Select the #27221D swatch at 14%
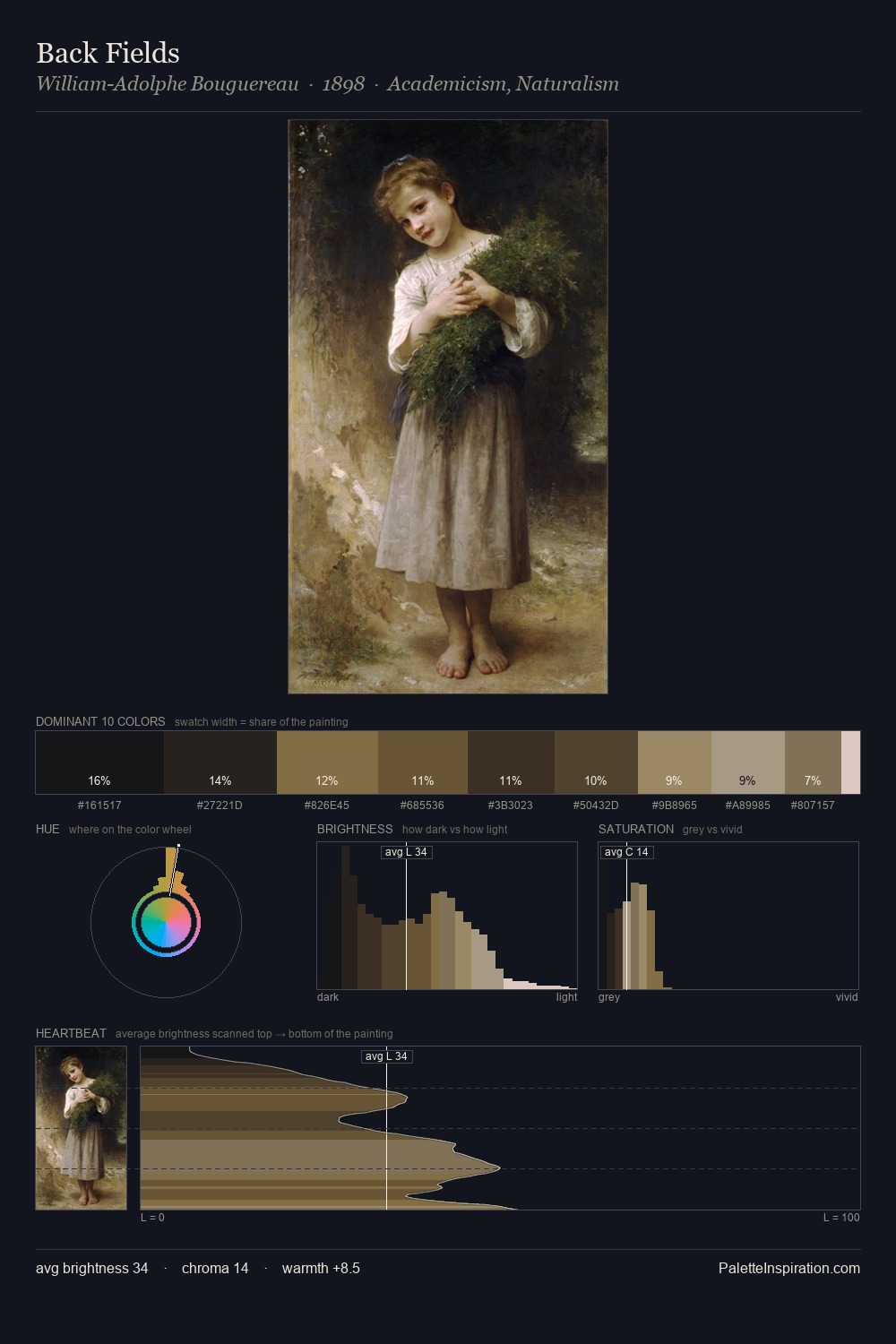Image resolution: width=896 pixels, height=1344 pixels. [x=220, y=762]
